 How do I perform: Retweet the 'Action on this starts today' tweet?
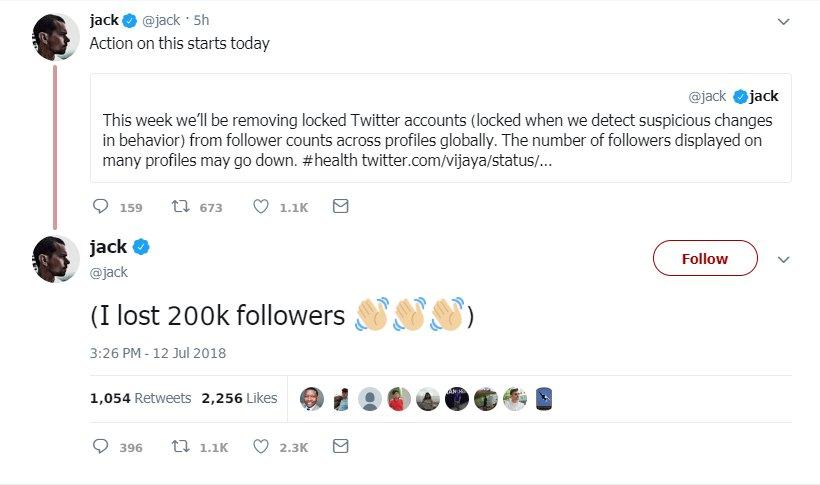tap(181, 207)
